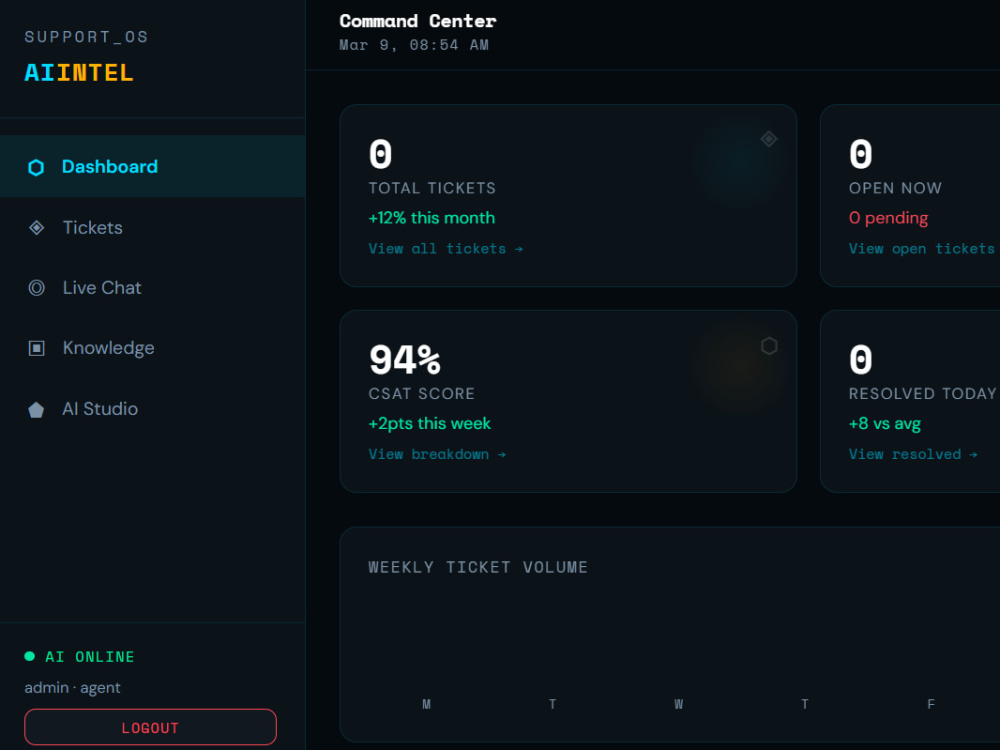
Task: Click the +2pts this week text
Action: coord(430,423)
